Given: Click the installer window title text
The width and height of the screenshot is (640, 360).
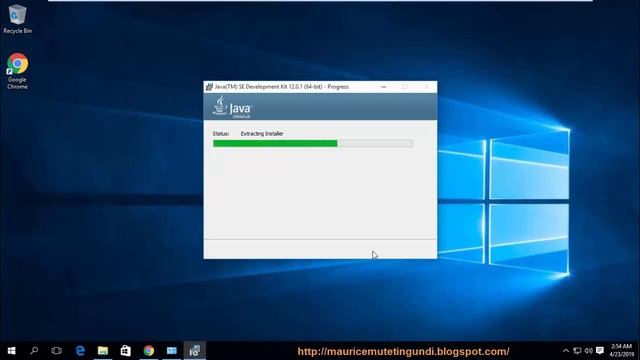Looking at the screenshot, I should point(282,87).
